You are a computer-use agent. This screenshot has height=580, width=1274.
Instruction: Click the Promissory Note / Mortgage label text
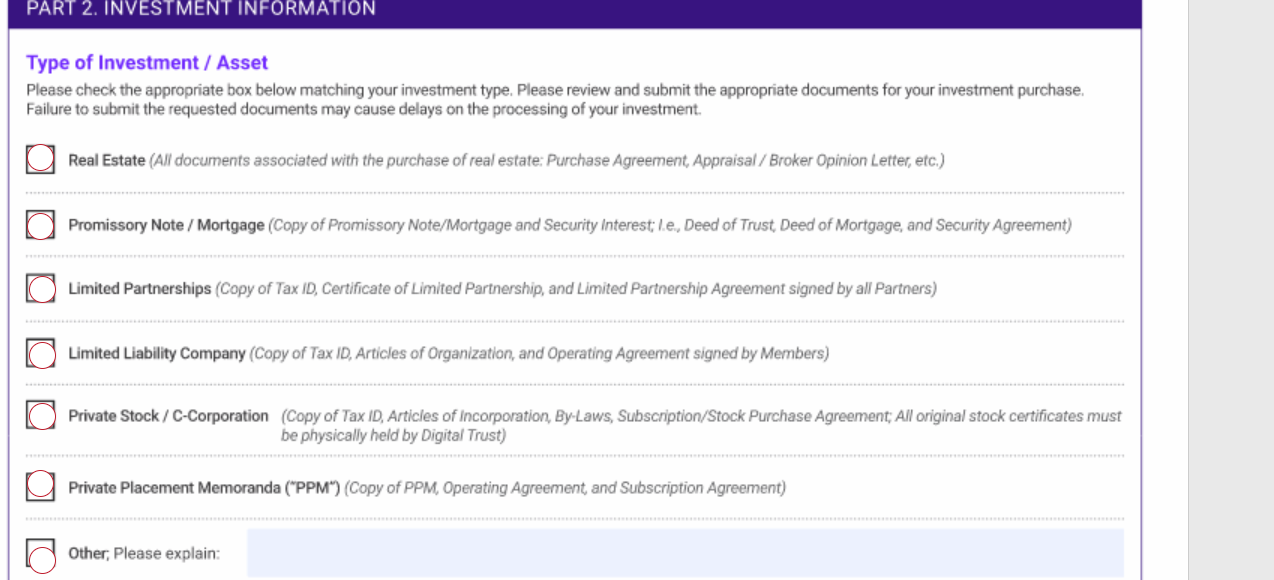point(166,225)
